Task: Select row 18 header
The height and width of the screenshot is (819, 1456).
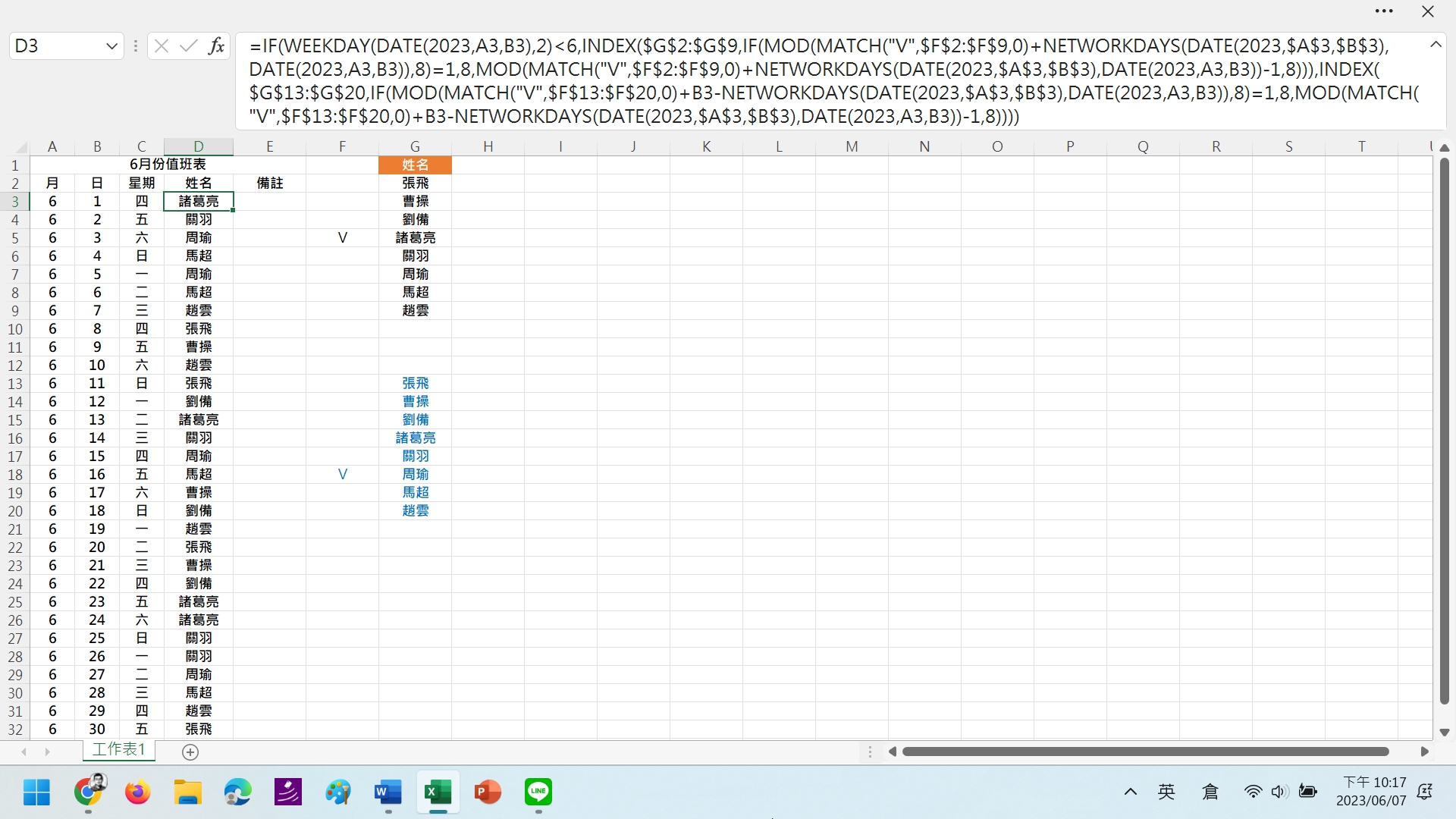Action: pos(15,475)
